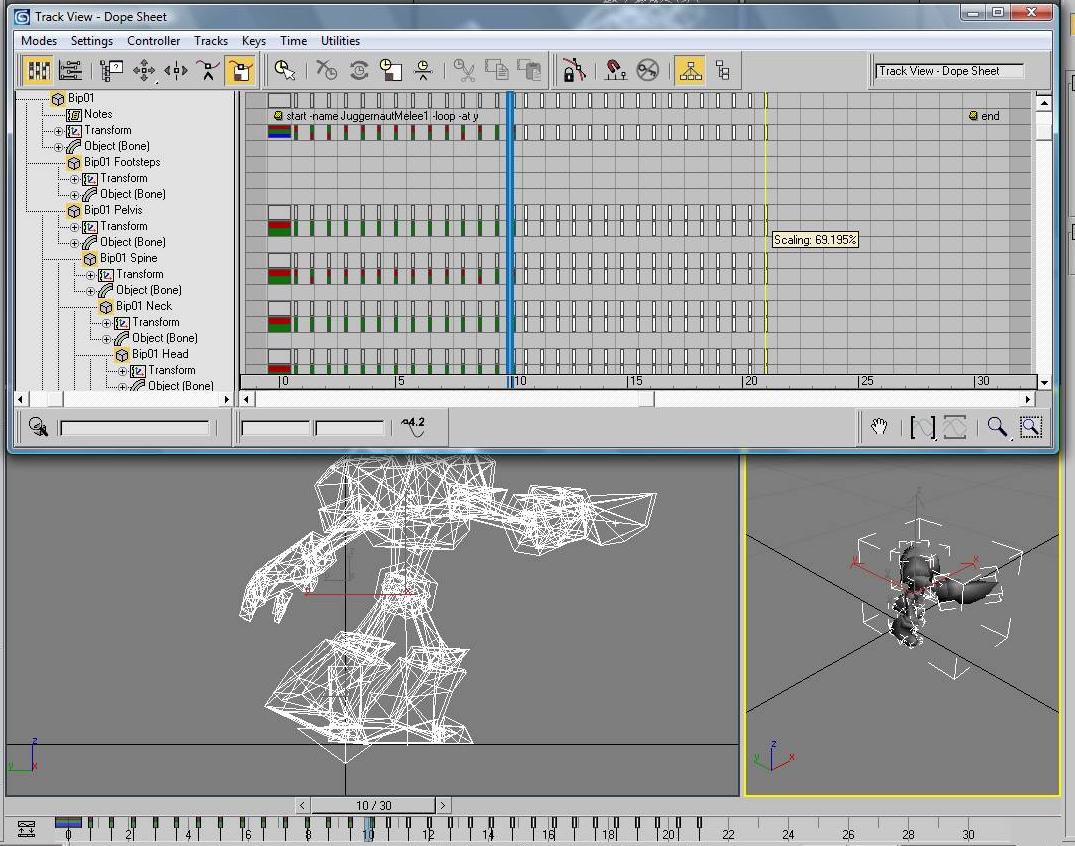Click Zoom Horizontal Extents icon
Image resolution: width=1075 pixels, height=846 pixels.
point(923,427)
